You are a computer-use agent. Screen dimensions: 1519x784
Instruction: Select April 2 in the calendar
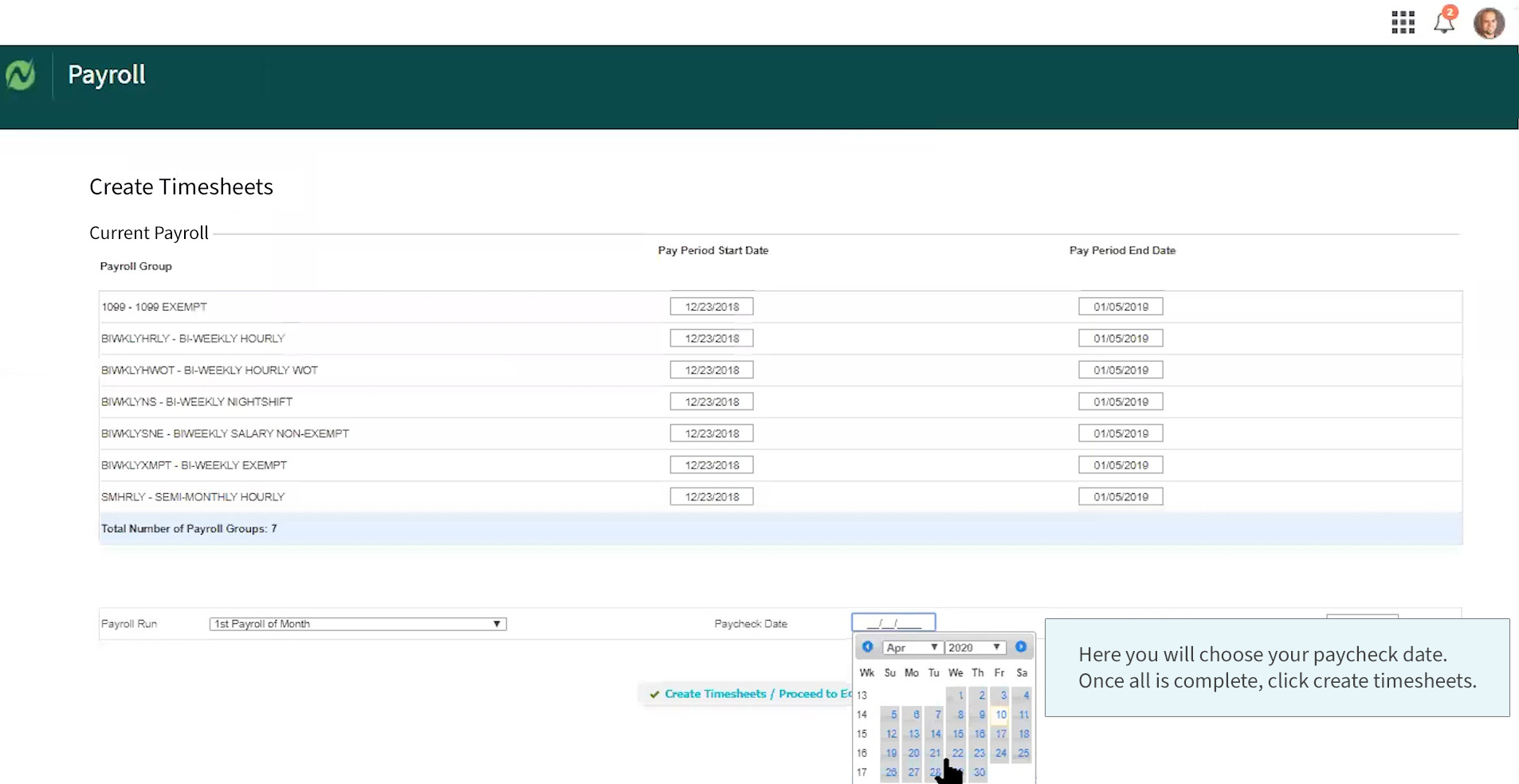pos(979,696)
